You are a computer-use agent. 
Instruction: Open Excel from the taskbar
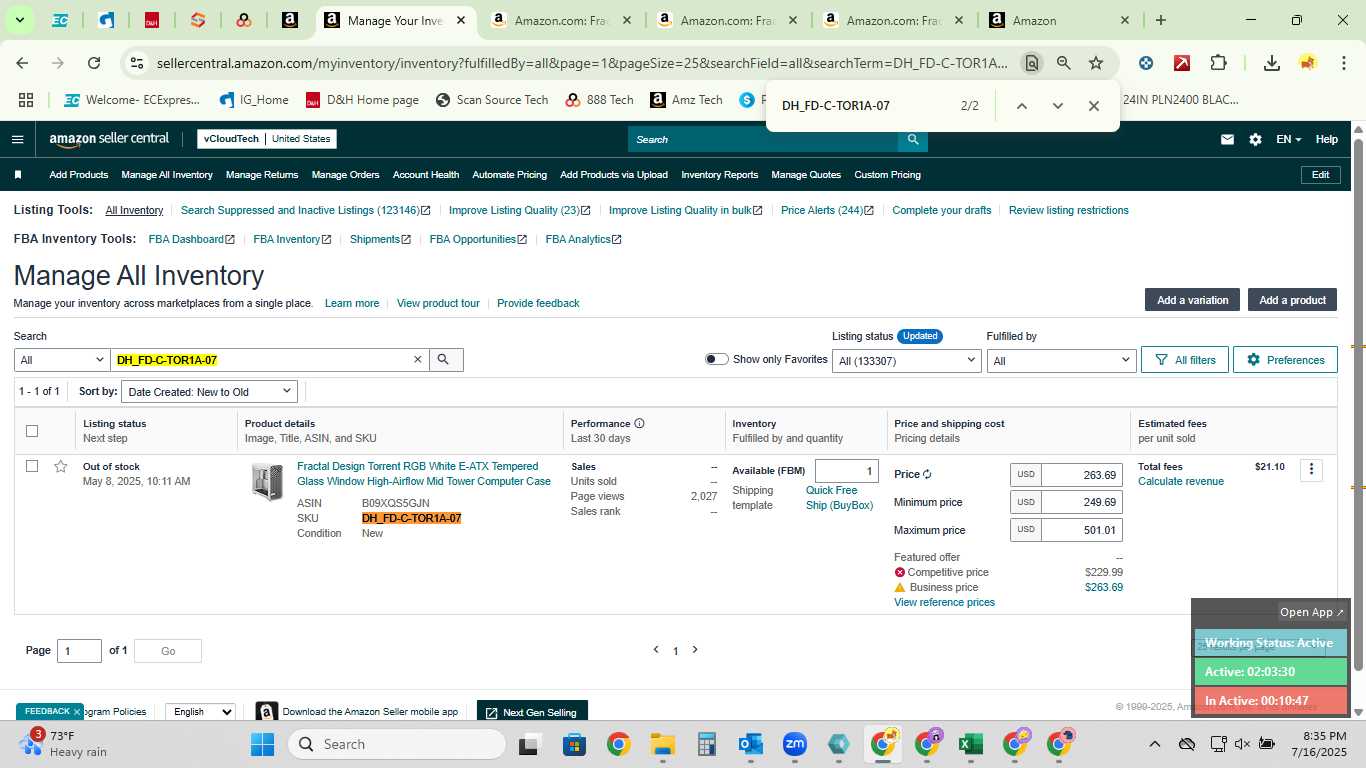click(x=969, y=744)
